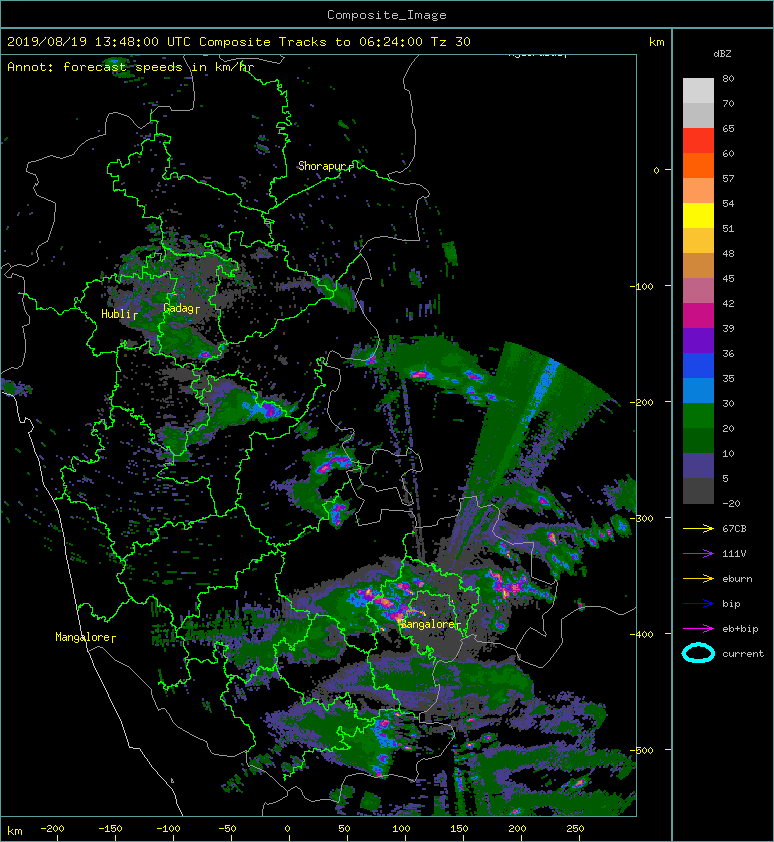Viewport: 774px width, 842px height.
Task: Click the 250 km x-axis tick label
Action: click(x=575, y=829)
